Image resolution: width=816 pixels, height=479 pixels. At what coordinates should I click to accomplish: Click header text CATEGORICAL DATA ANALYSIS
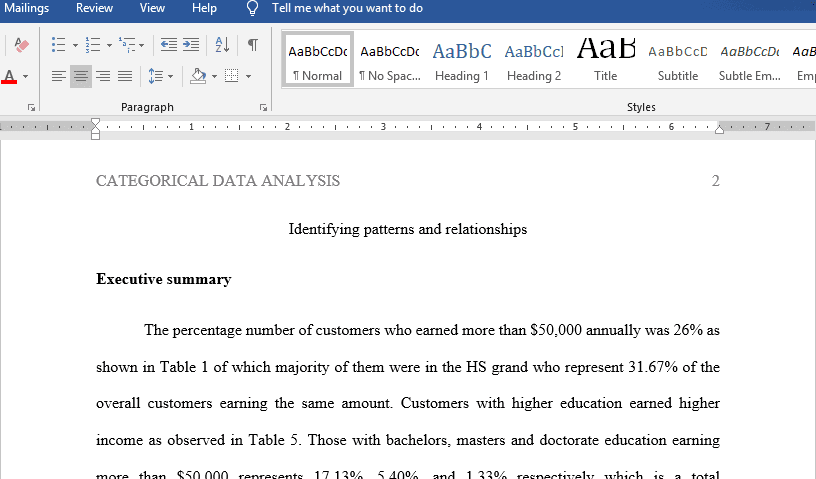tap(218, 181)
